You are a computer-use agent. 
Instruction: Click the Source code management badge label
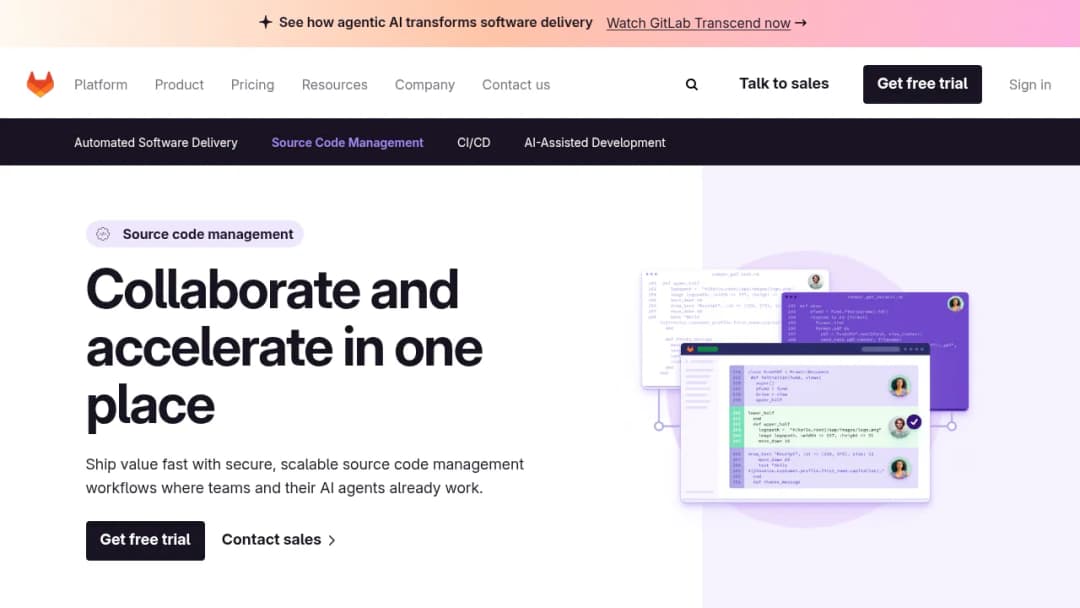208,234
